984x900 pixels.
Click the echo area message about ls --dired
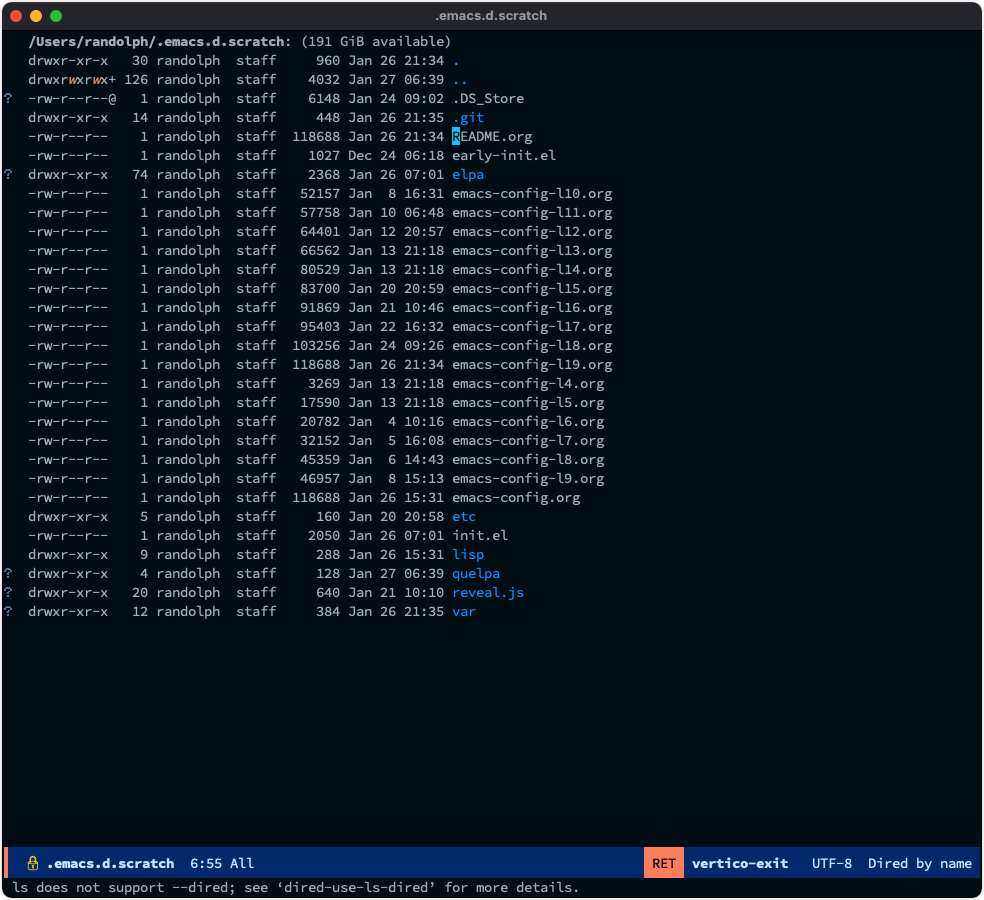point(296,887)
